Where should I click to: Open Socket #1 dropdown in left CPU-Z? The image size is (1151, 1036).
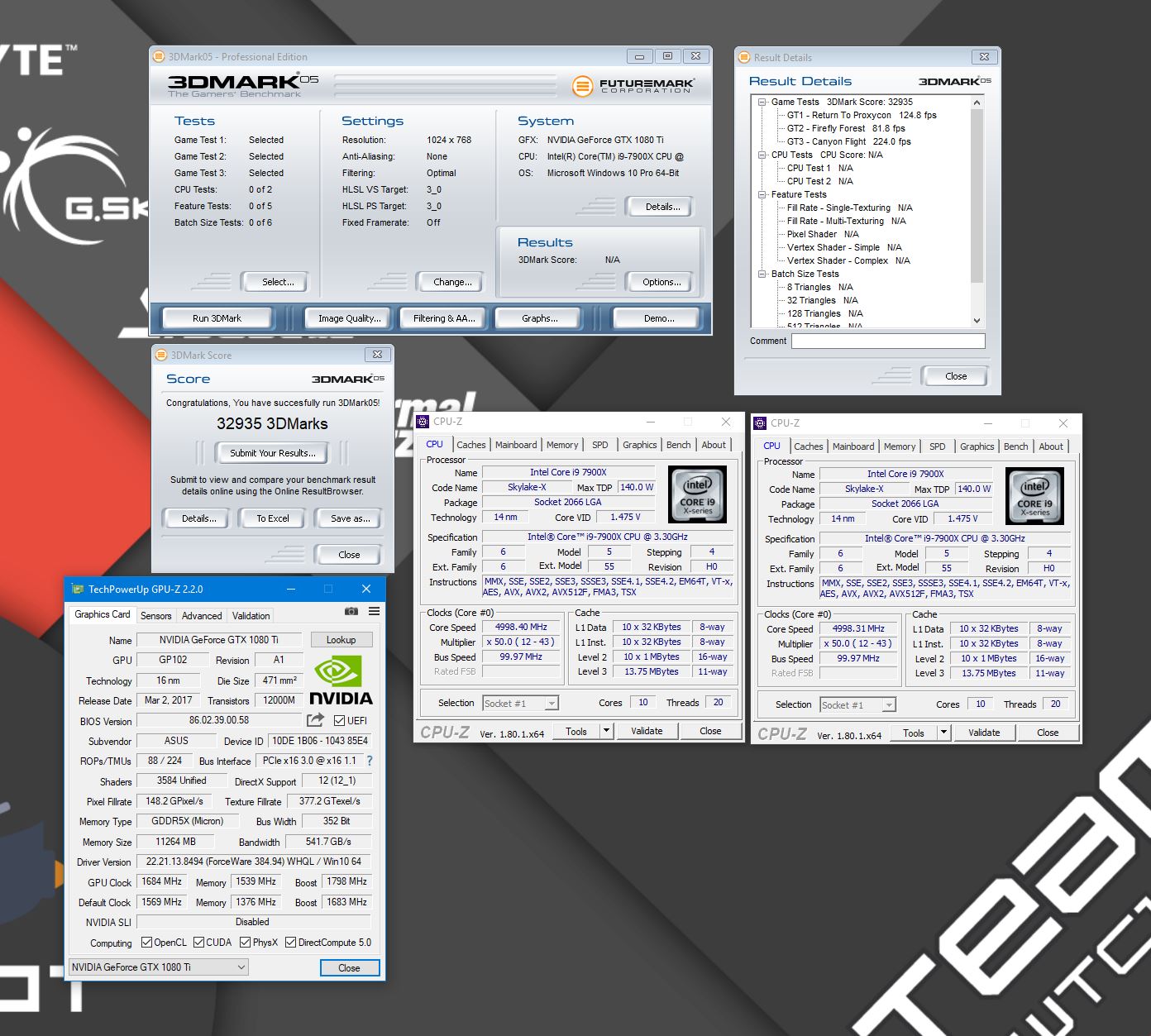[x=520, y=704]
